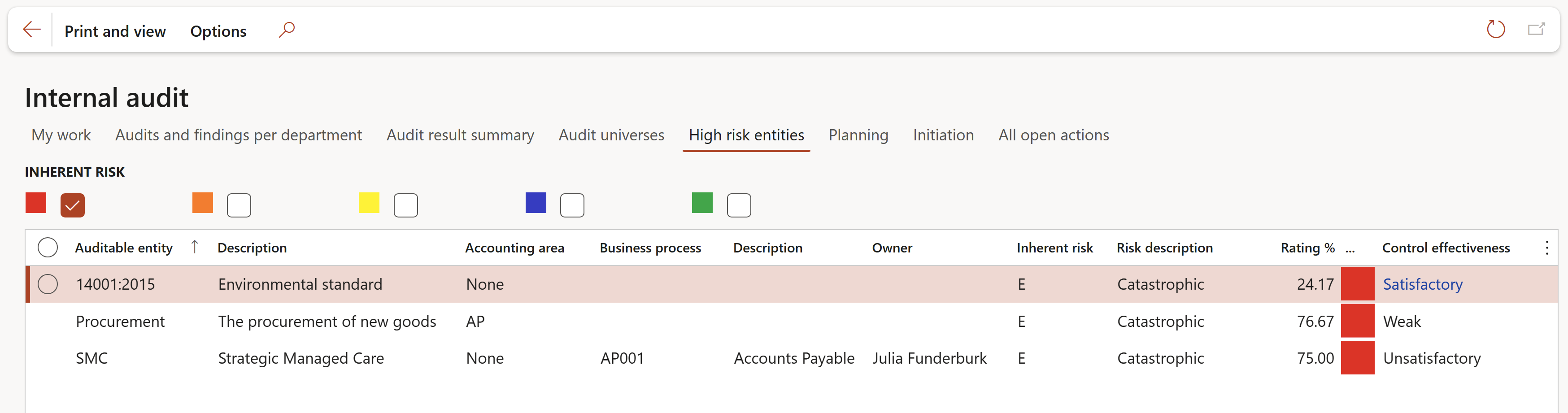Open Control effectiveness column header filter
The image size is (1568, 413).
click(1446, 248)
